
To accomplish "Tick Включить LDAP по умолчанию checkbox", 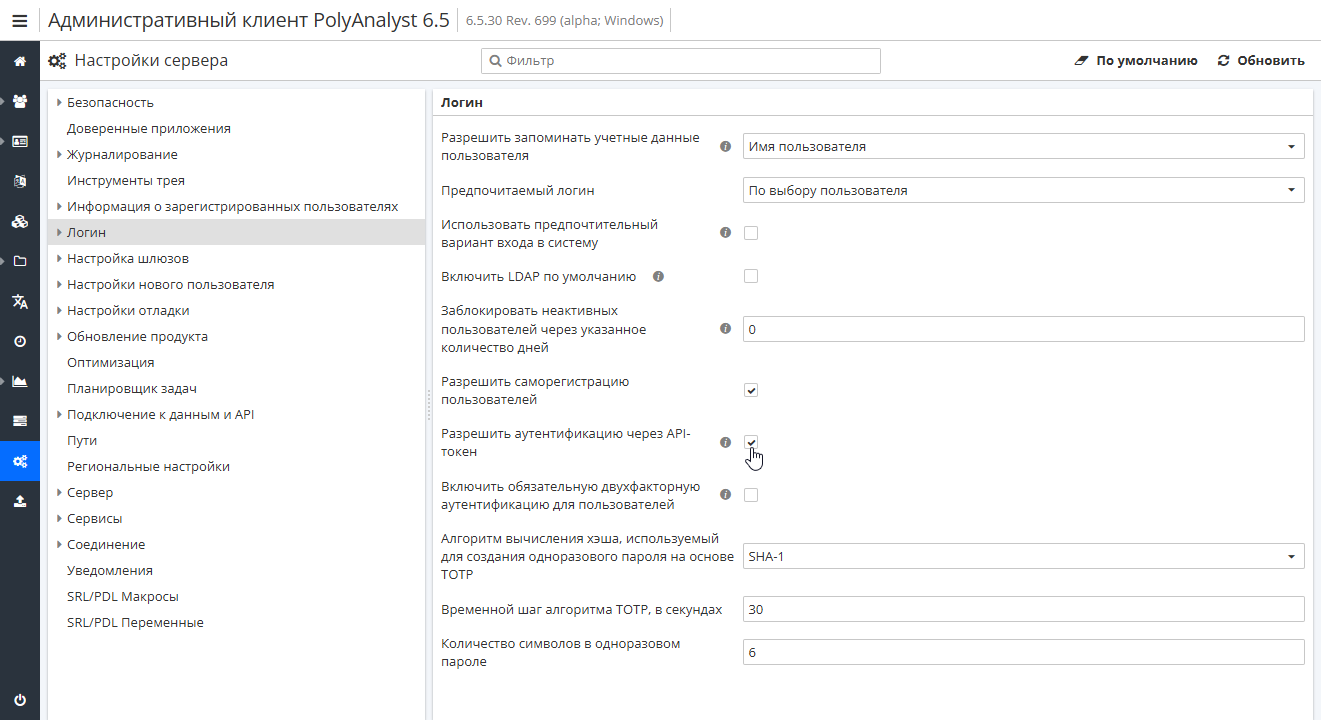I will tap(751, 276).
